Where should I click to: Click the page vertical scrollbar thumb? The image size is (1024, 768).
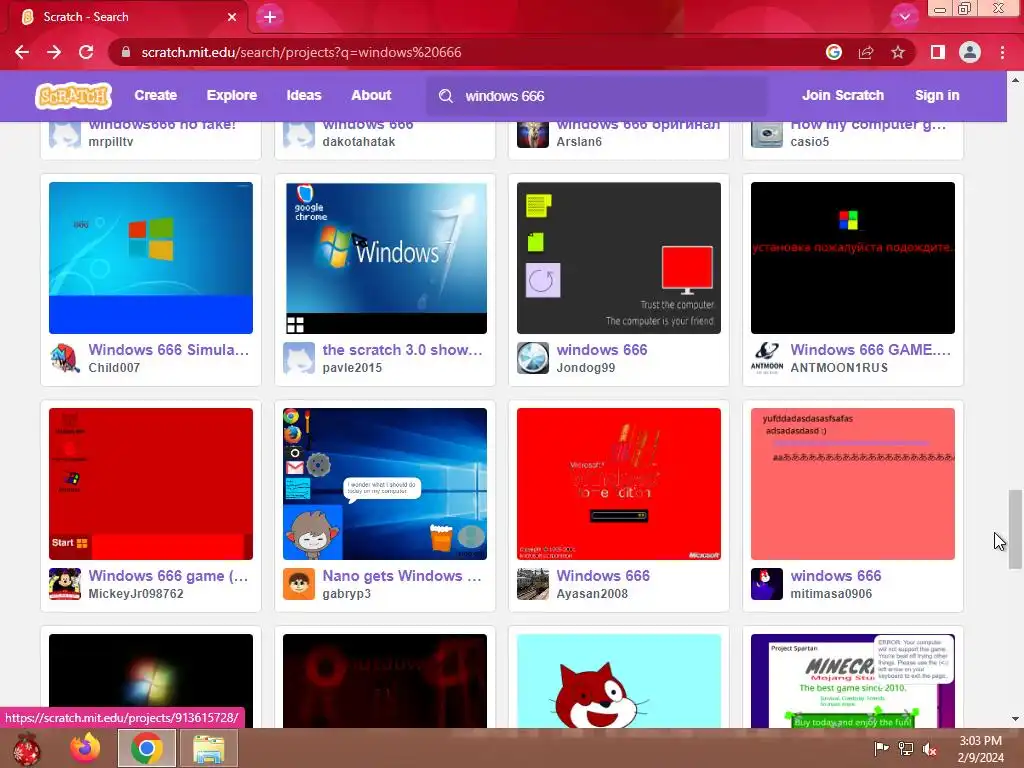[x=1014, y=529]
